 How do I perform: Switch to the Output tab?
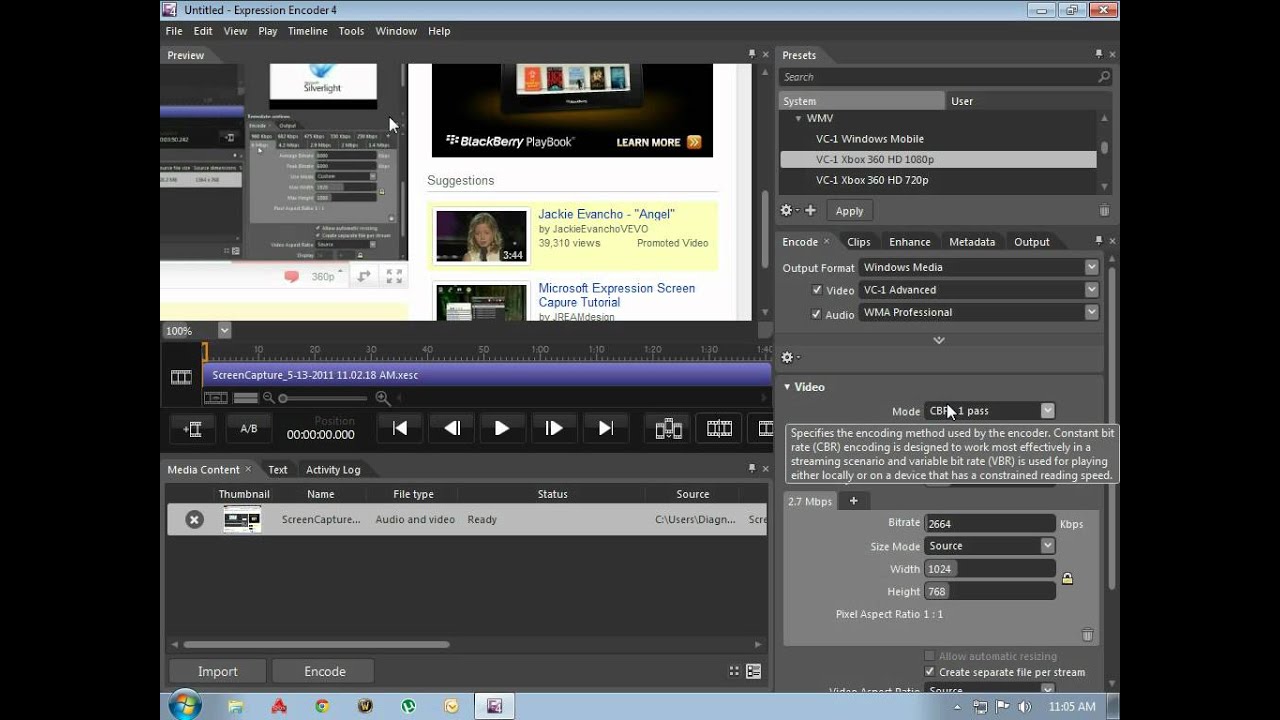[1032, 242]
